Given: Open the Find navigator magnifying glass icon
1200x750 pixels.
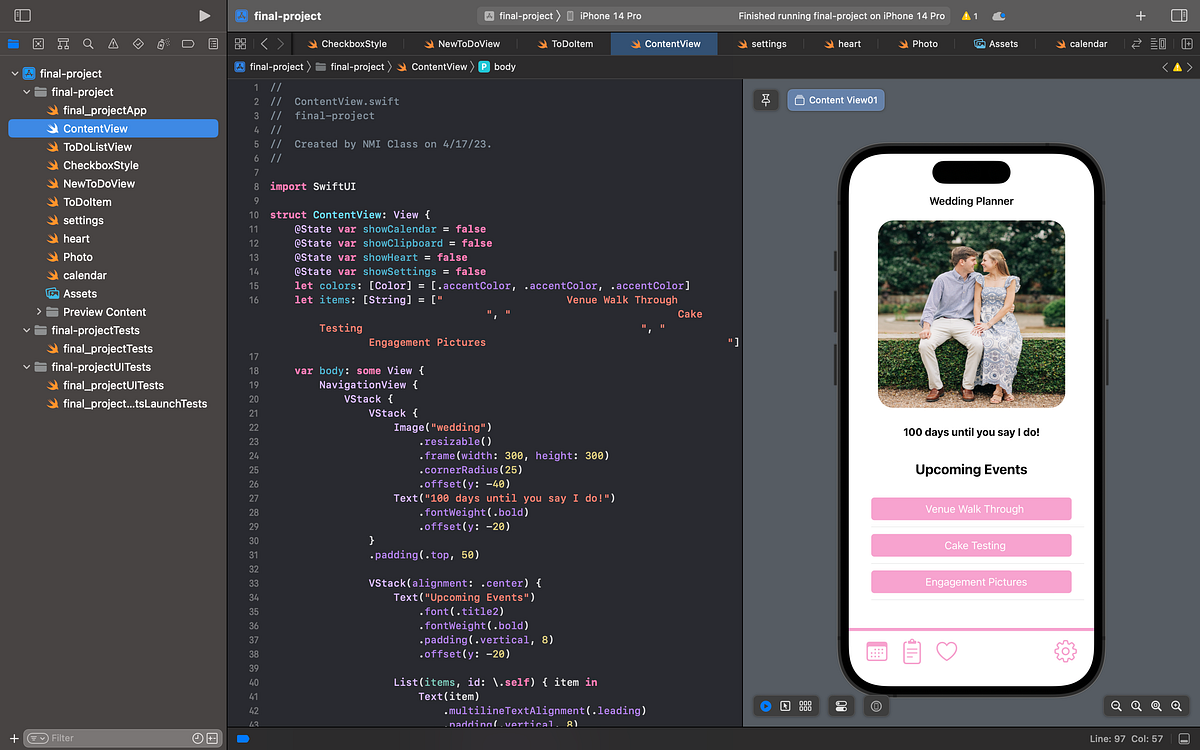Looking at the screenshot, I should tap(88, 44).
